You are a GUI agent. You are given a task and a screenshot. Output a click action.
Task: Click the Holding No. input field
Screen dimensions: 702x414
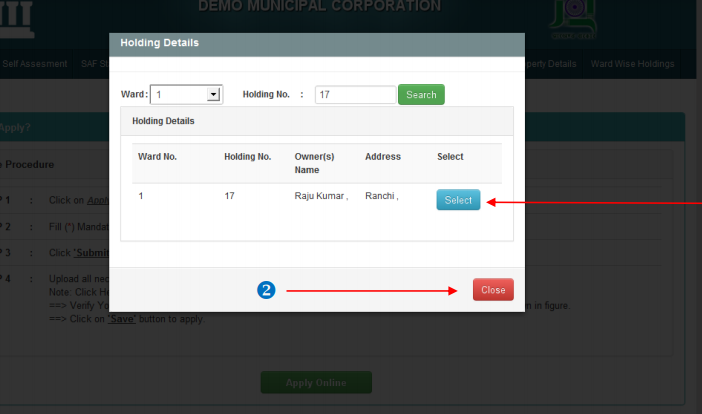click(355, 95)
